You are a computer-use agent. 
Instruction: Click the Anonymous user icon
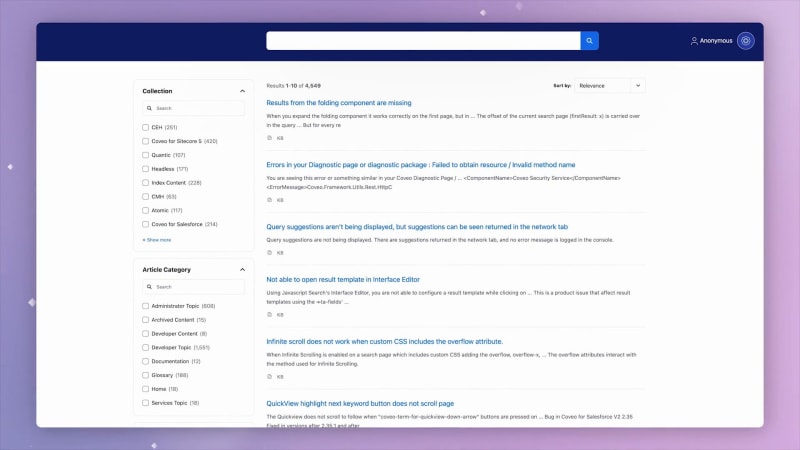coord(694,41)
